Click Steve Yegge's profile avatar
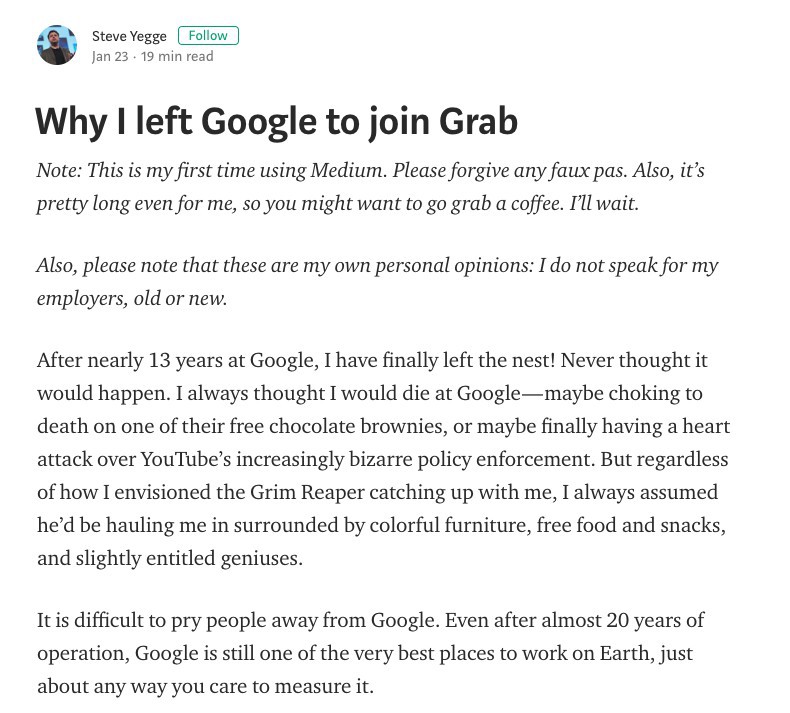Image resolution: width=790 pixels, height=713 pixels. pyautogui.click(x=57, y=45)
